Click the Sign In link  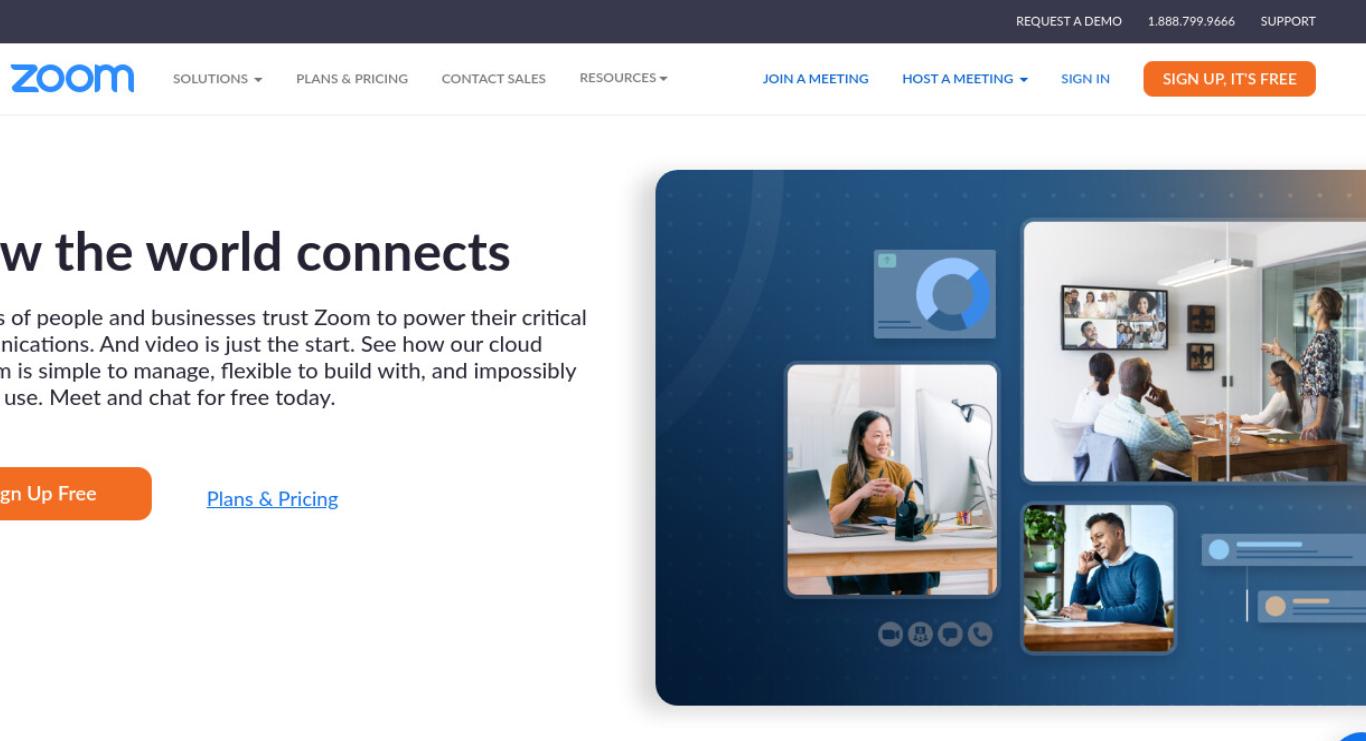(1085, 79)
